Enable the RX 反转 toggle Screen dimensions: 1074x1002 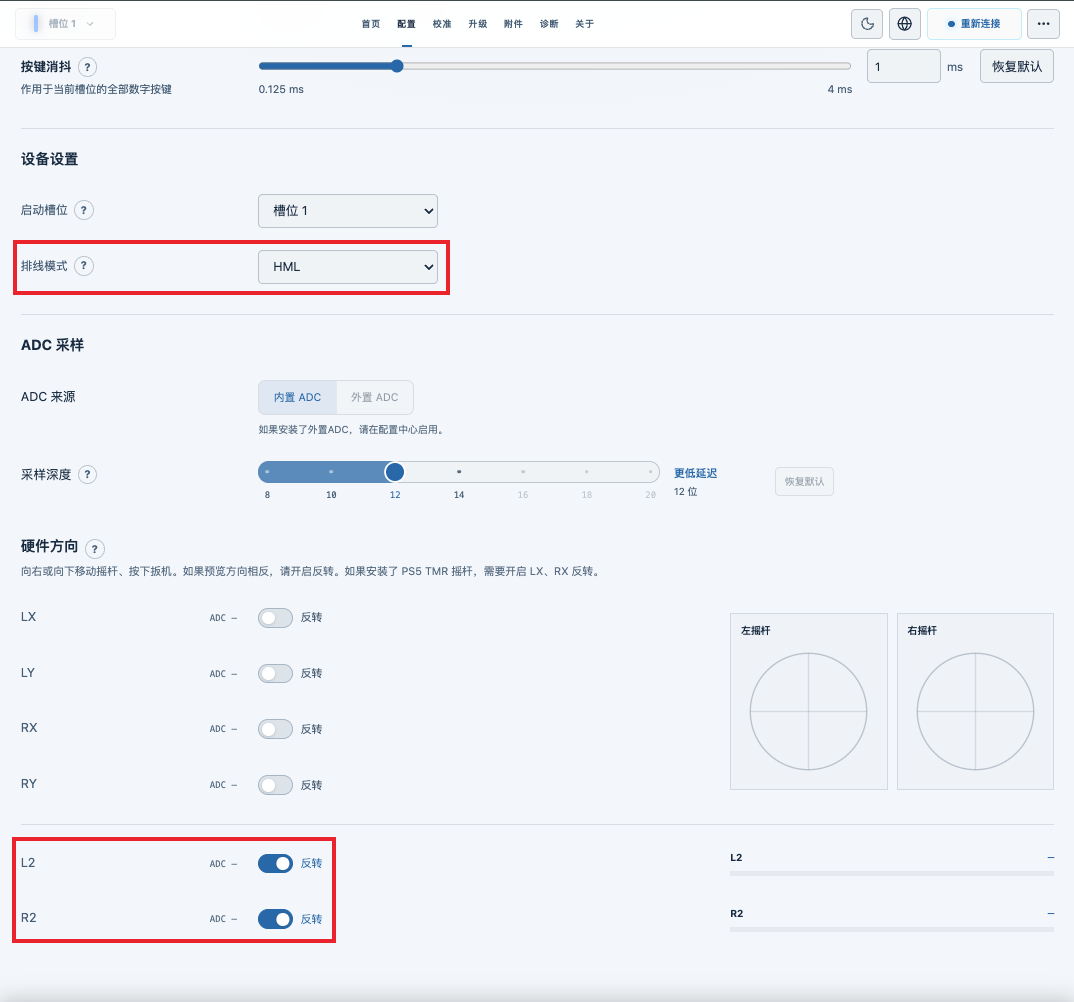[275, 729]
